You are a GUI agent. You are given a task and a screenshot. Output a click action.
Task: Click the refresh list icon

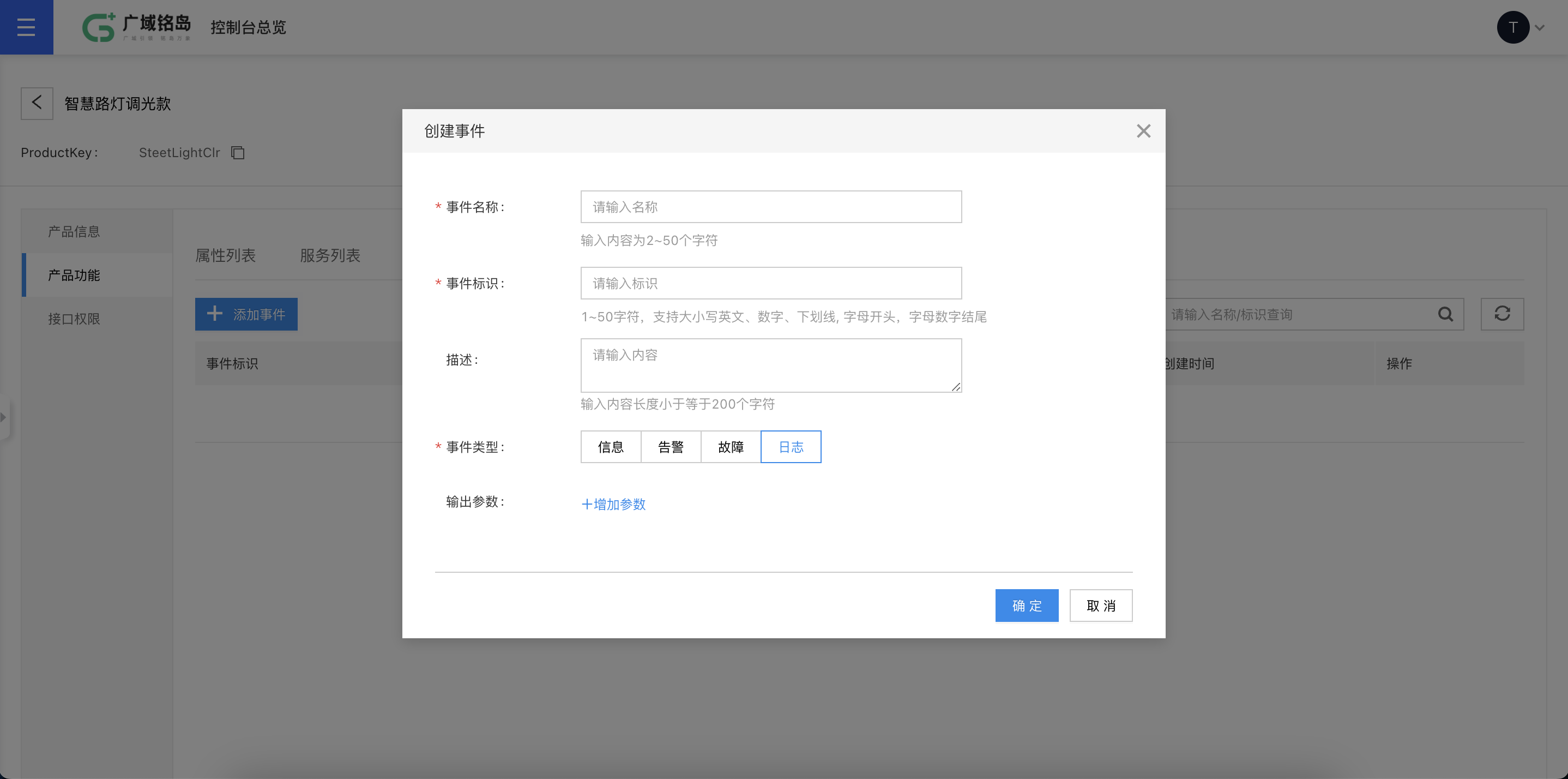[1502, 314]
